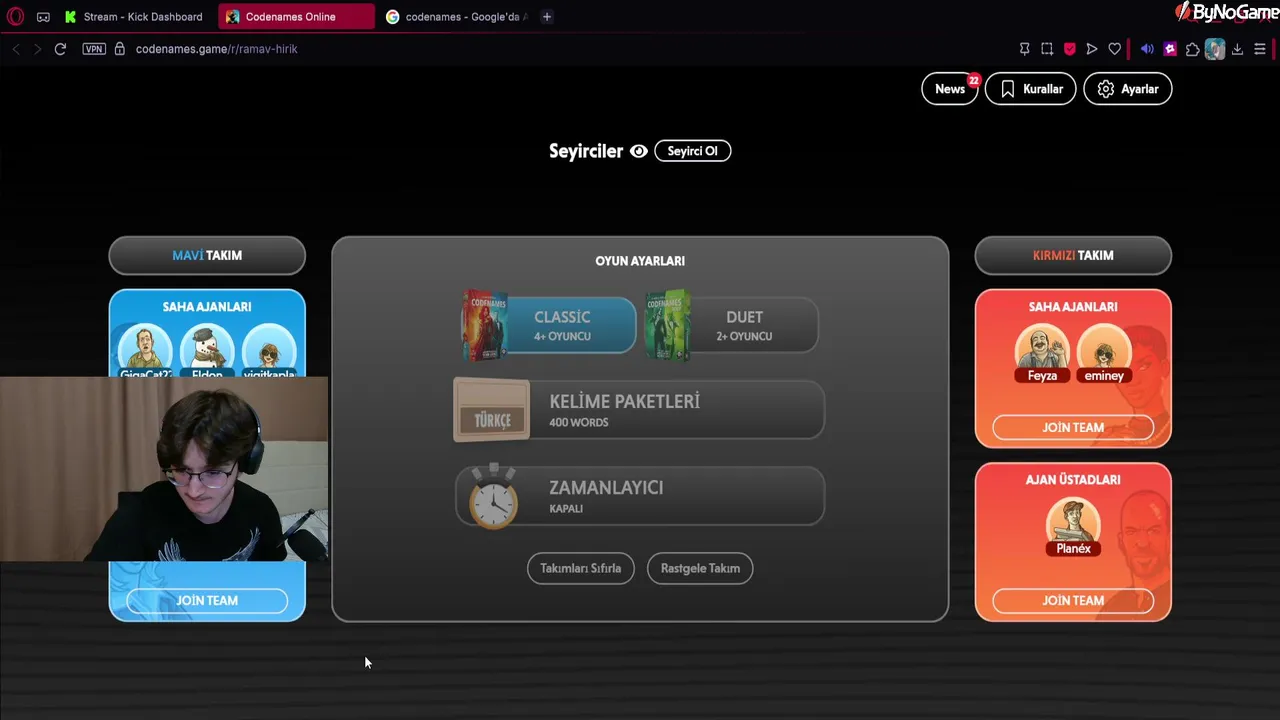Click the Takımları Sıfırla button
1280x720 pixels.
[581, 568]
